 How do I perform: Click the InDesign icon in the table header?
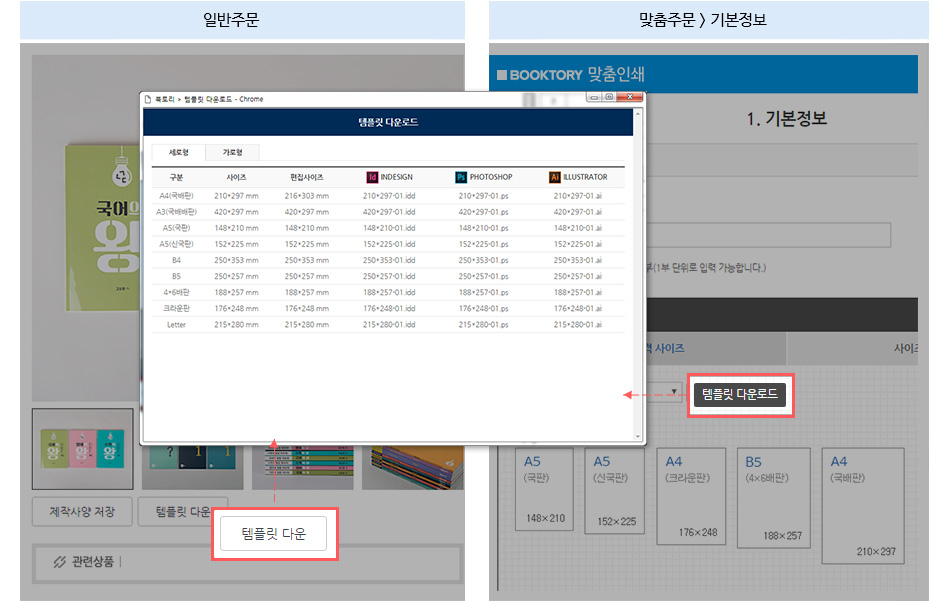[373, 176]
